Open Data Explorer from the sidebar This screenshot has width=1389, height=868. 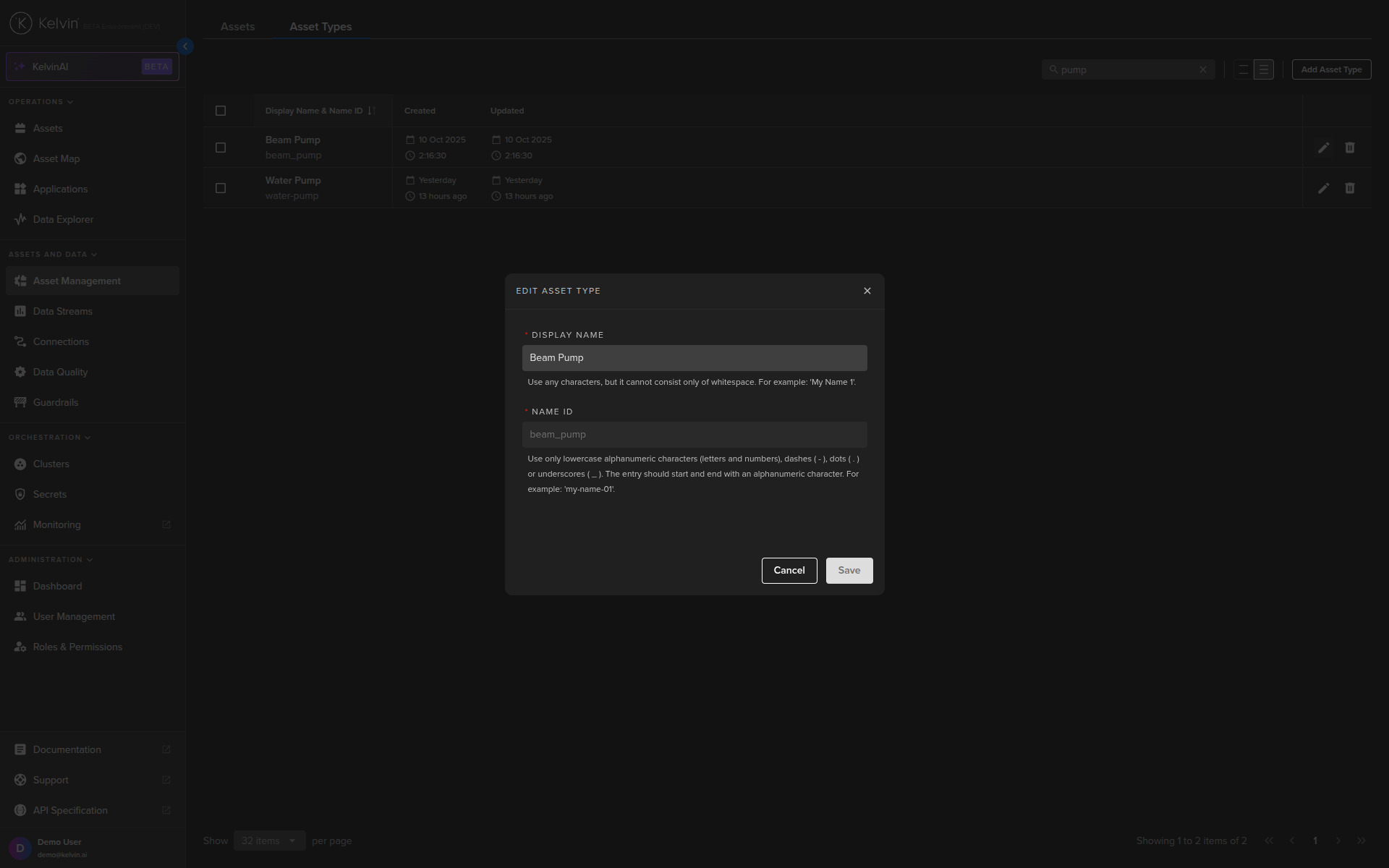(63, 219)
